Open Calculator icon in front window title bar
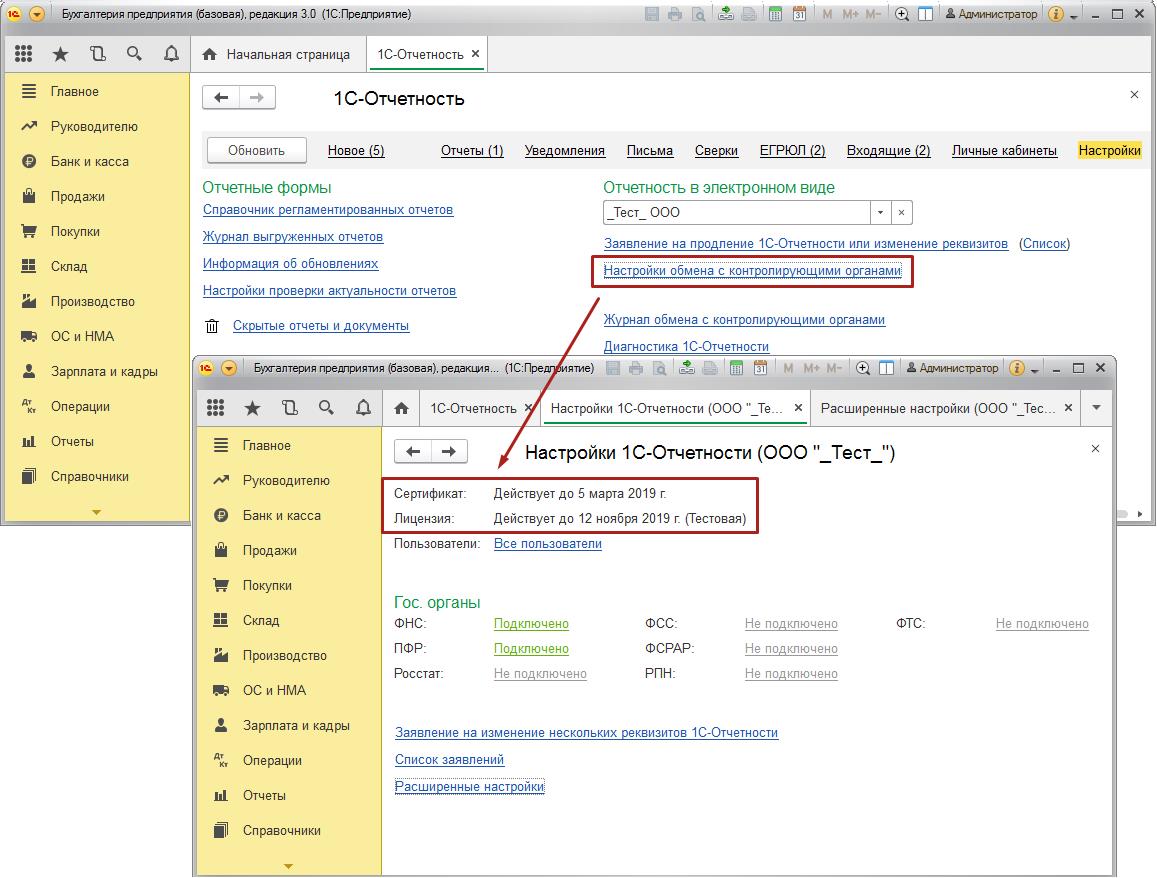Viewport: 1157px width, 878px height. [736, 367]
